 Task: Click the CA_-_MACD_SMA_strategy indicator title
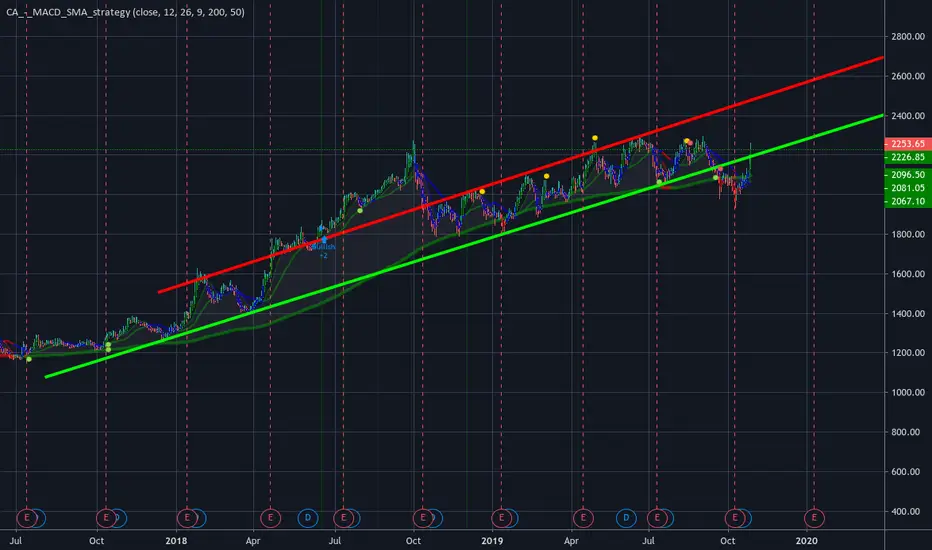tap(125, 12)
